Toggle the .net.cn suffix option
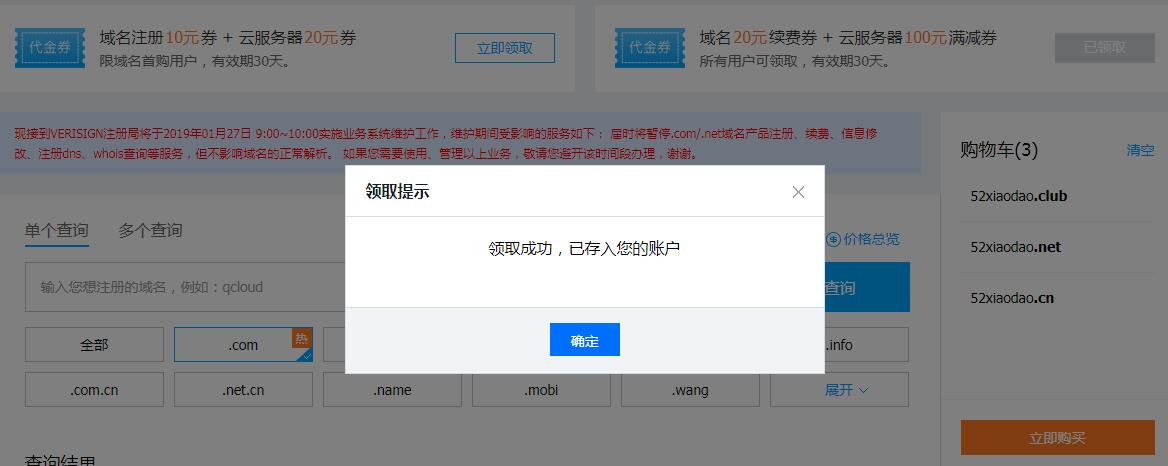The image size is (1168, 466). pyautogui.click(x=243, y=390)
